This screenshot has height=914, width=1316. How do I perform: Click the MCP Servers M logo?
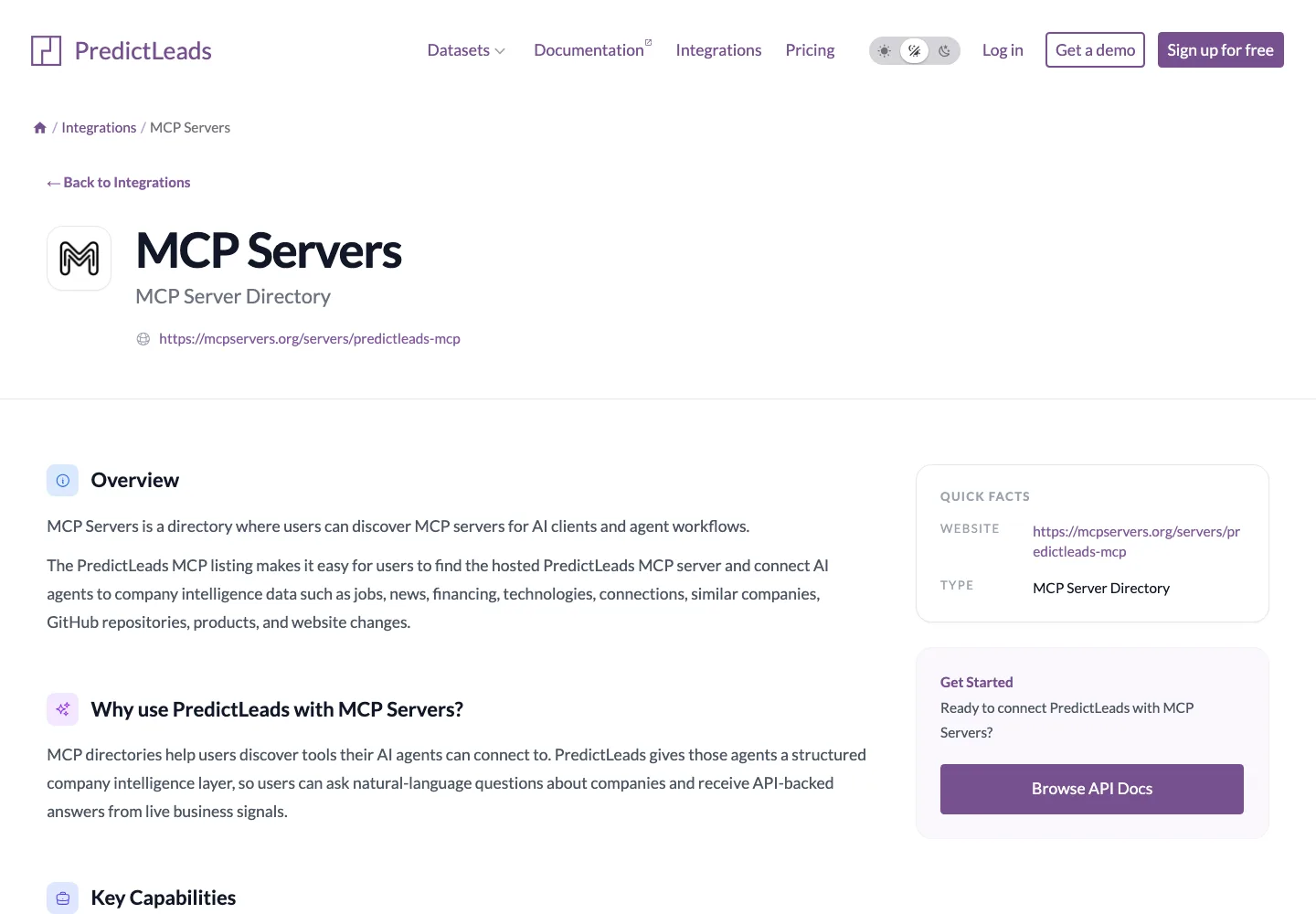pos(80,259)
